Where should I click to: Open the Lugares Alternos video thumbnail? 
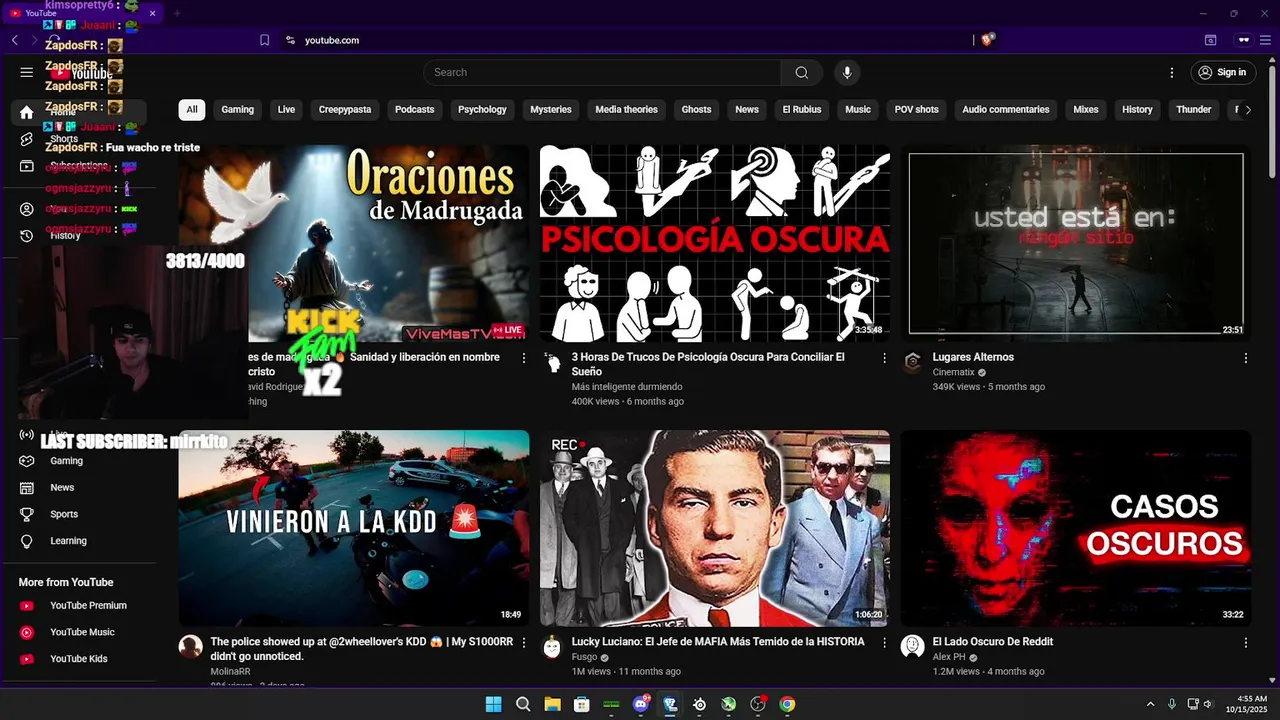(1076, 243)
